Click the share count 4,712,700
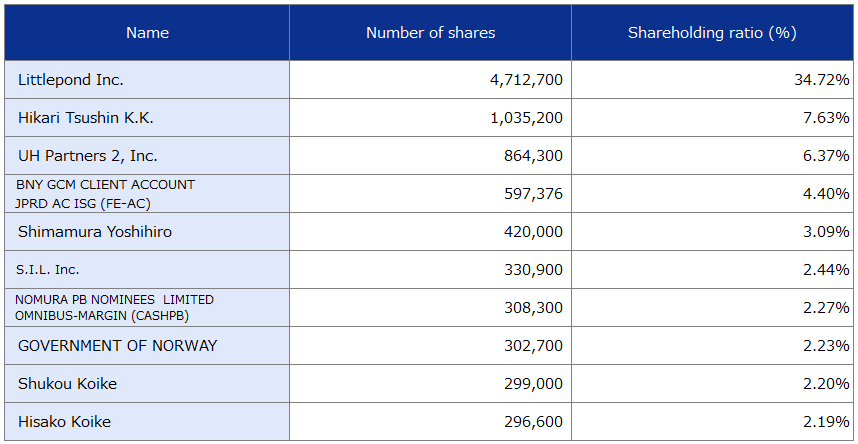The image size is (858, 444). pos(526,80)
